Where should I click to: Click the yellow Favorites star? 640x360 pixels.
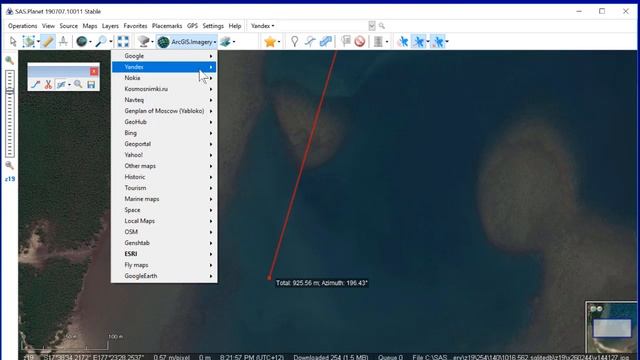pyautogui.click(x=270, y=41)
